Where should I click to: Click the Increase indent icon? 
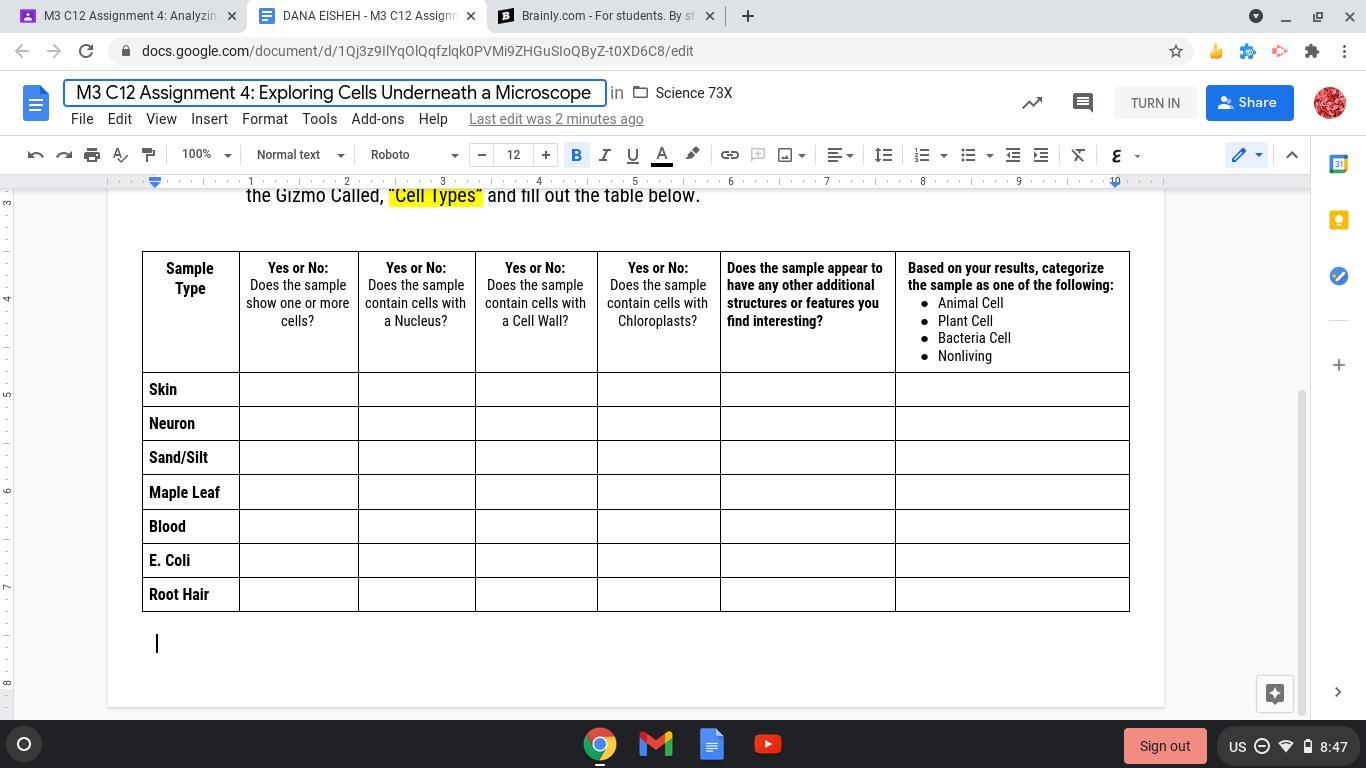(1041, 155)
